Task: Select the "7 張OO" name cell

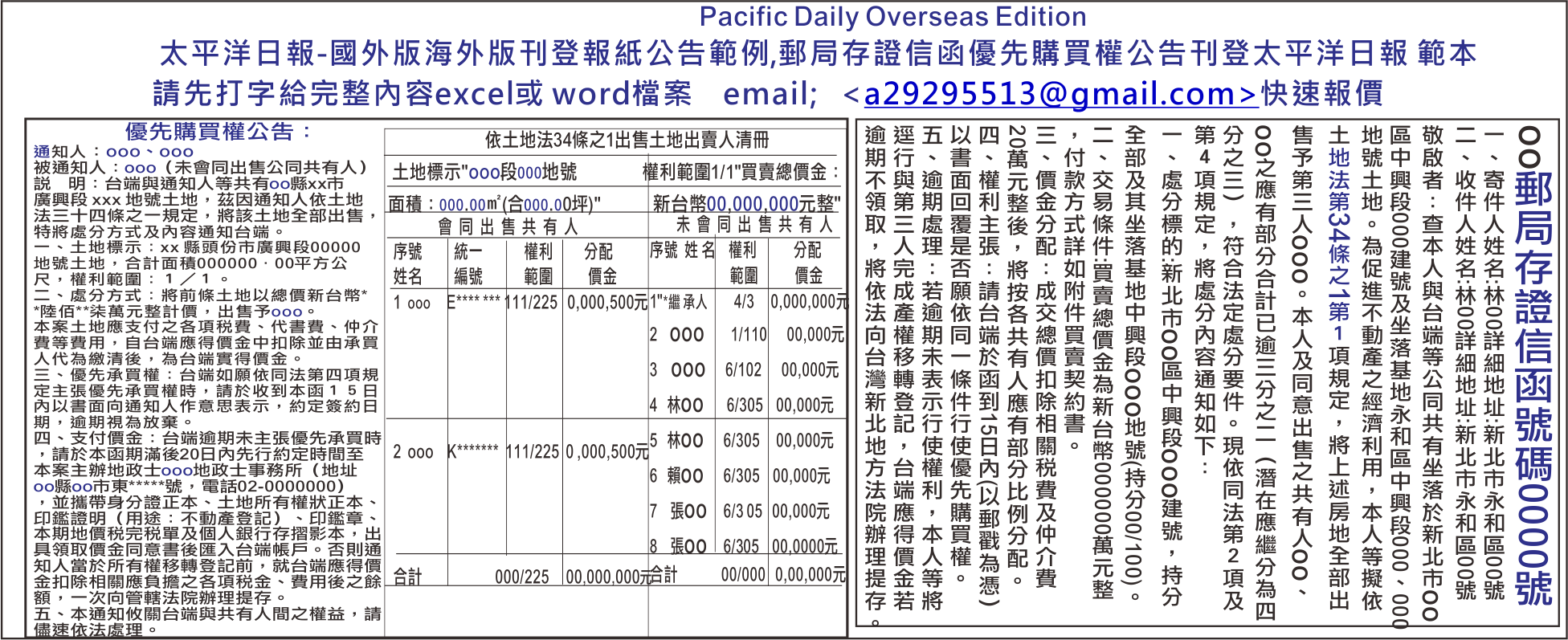Action: pos(678,512)
